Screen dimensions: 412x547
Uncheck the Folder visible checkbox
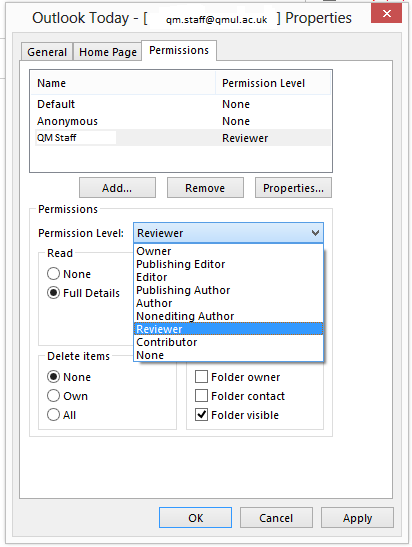201,415
